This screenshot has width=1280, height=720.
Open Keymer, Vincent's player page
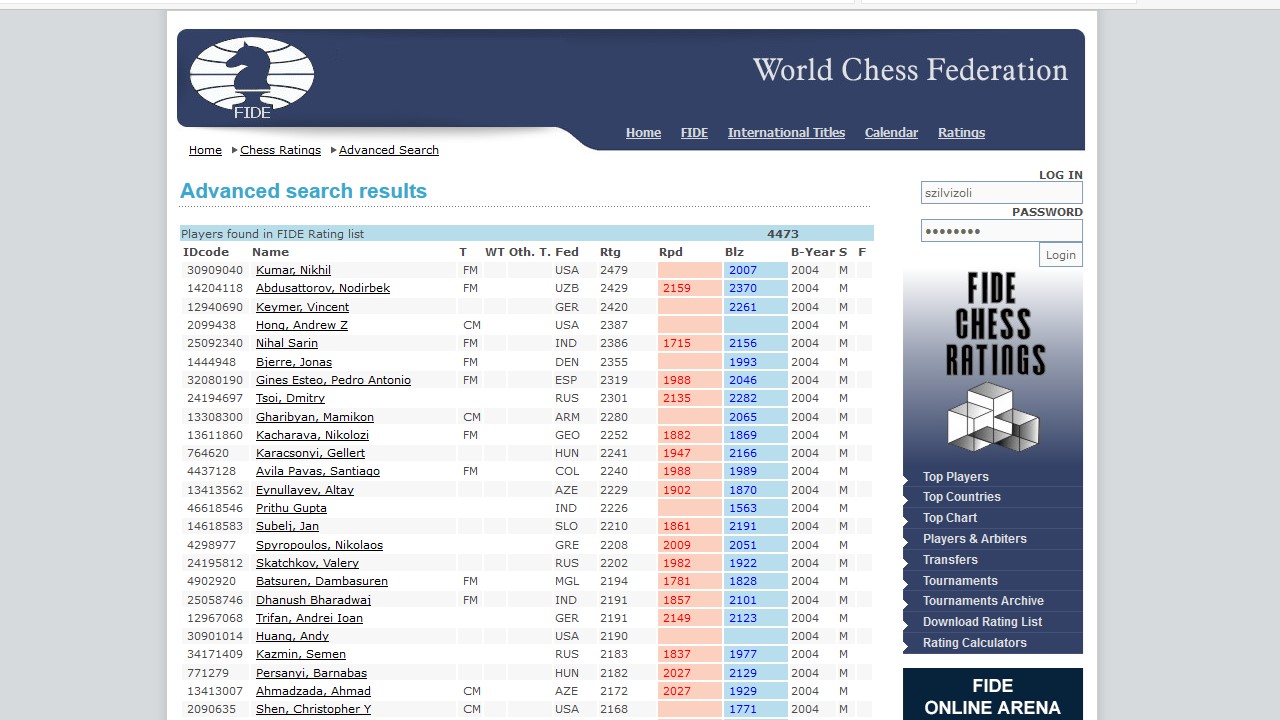(302, 307)
